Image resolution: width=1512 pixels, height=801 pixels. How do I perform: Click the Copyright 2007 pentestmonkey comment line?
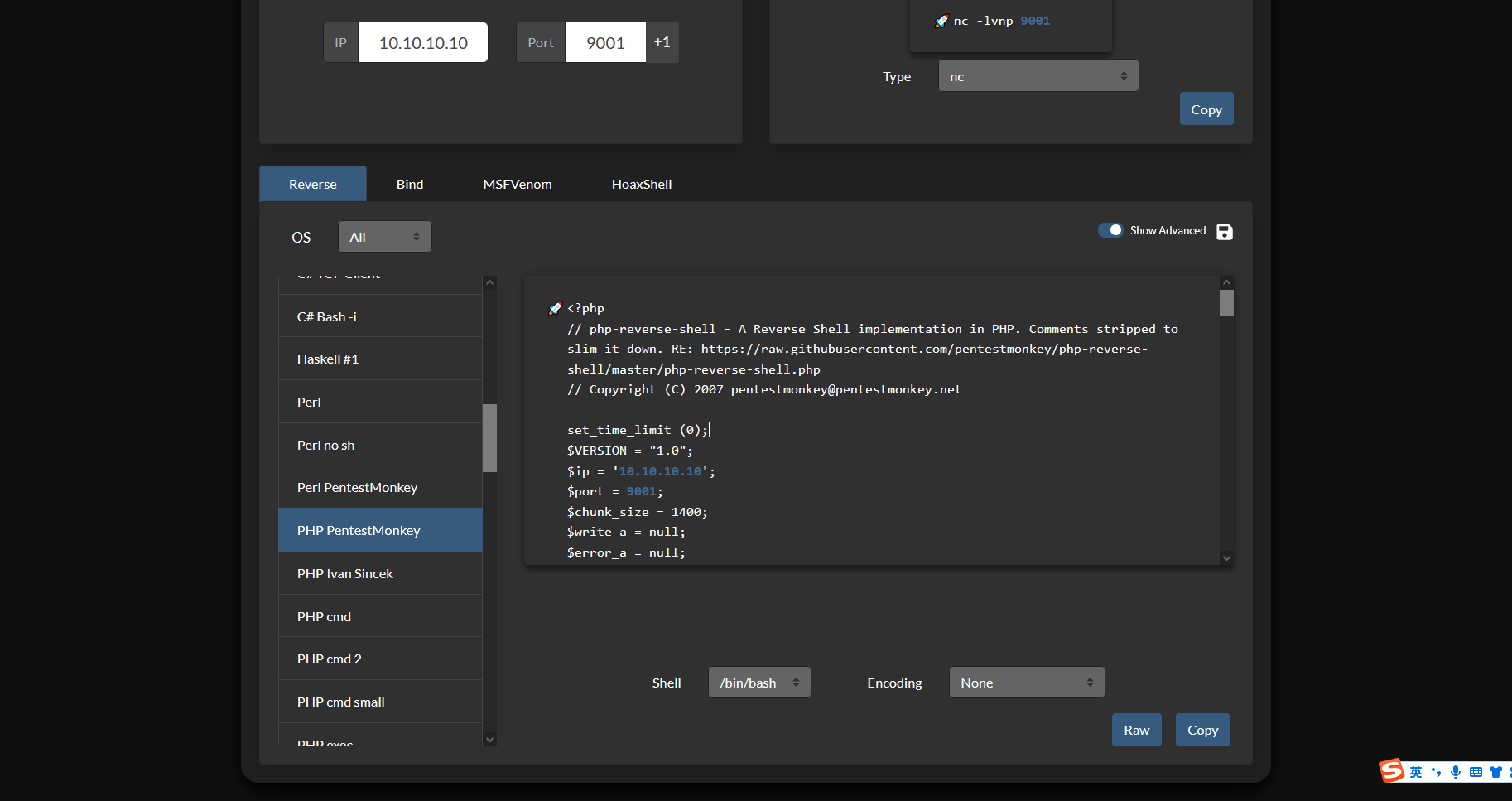764,389
